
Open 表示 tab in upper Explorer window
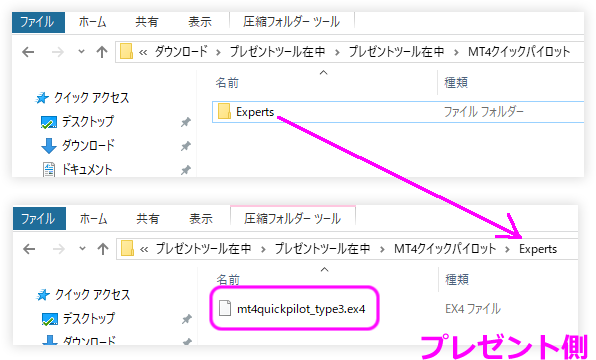[x=200, y=22]
